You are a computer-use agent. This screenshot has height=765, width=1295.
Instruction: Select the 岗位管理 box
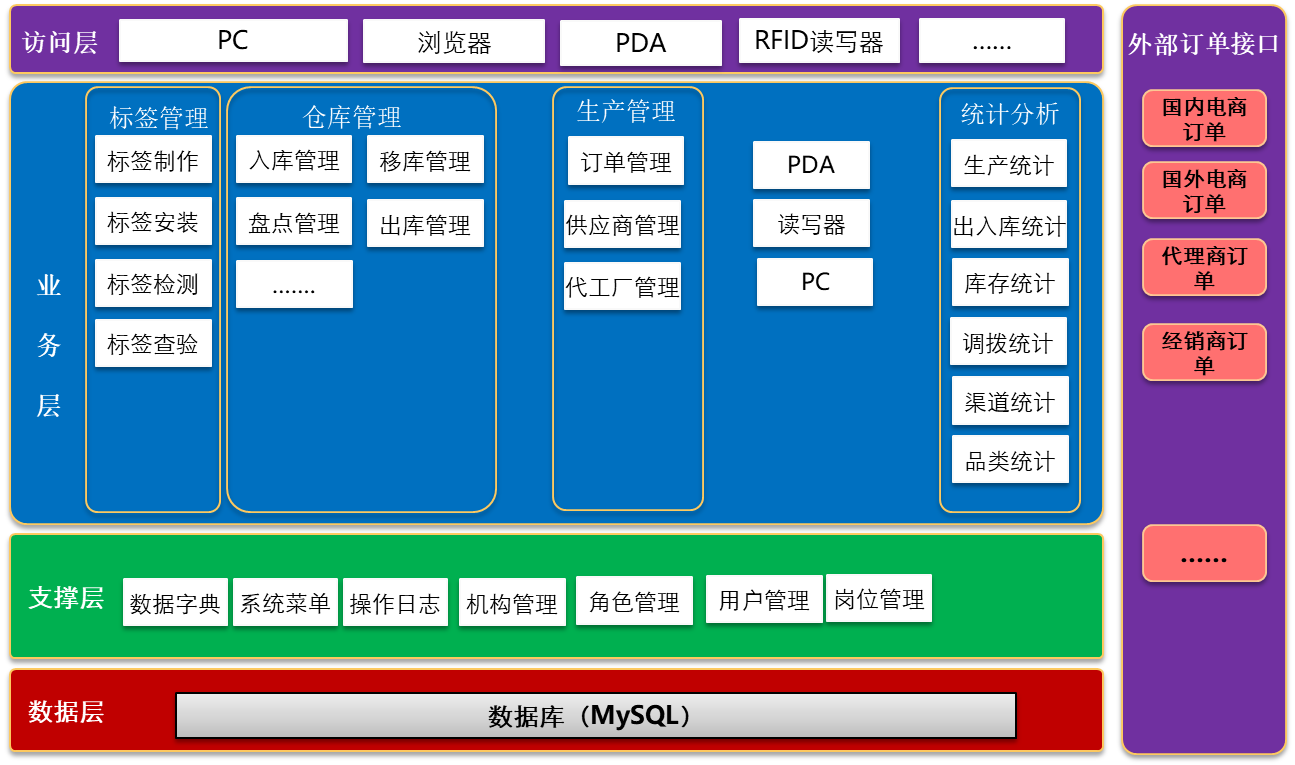(879, 598)
